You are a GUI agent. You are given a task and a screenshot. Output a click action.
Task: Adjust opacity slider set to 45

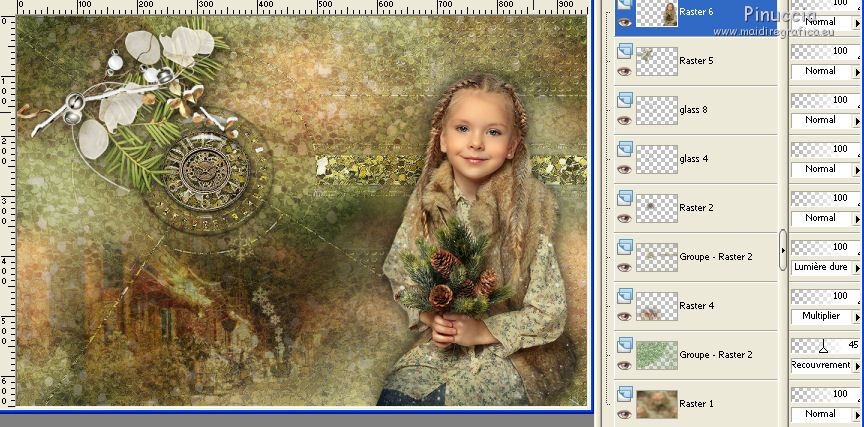coord(823,347)
